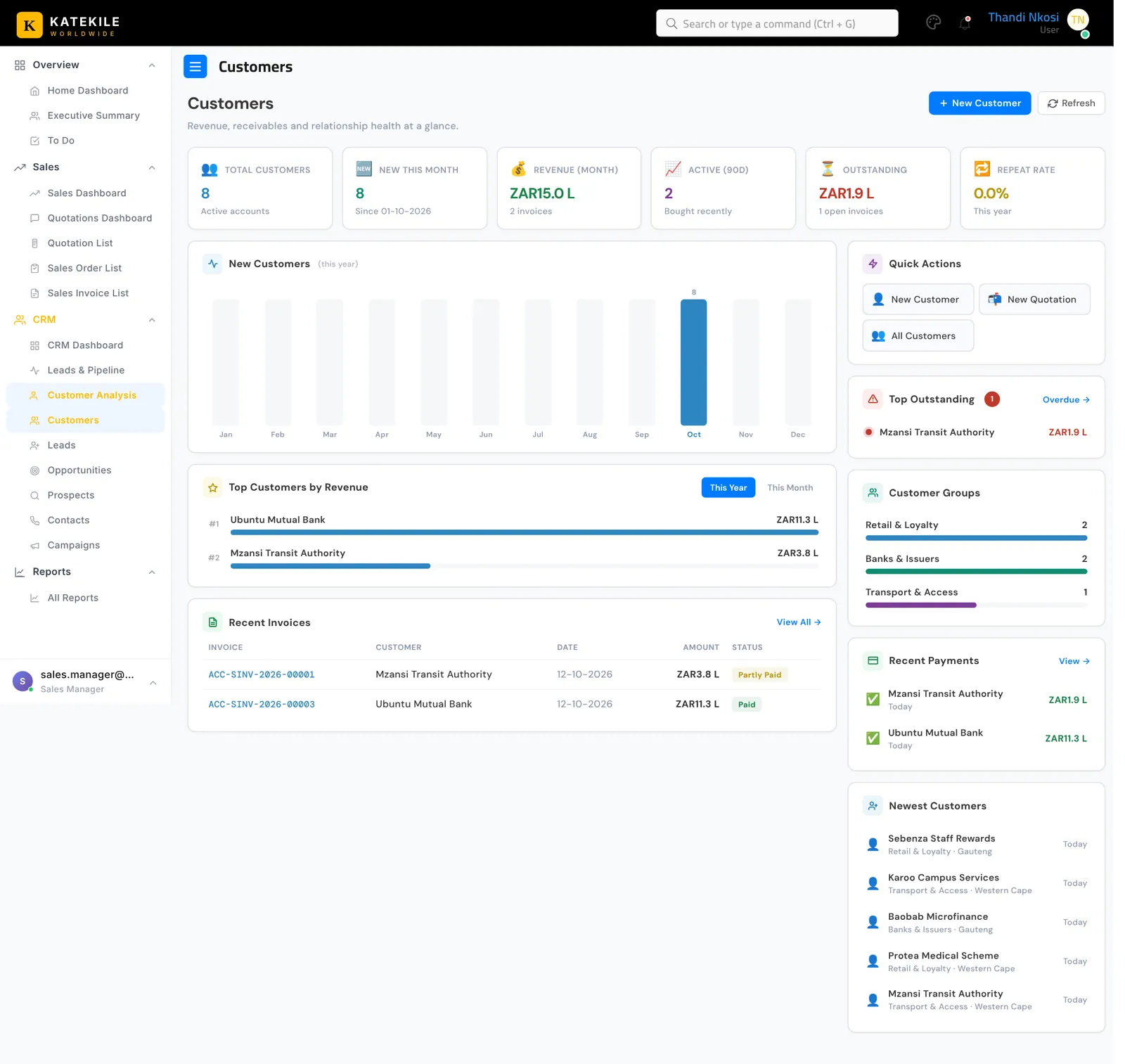Collapse the Reports sidebar section chevron
The height and width of the screenshot is (1064, 1125).
coord(152,572)
